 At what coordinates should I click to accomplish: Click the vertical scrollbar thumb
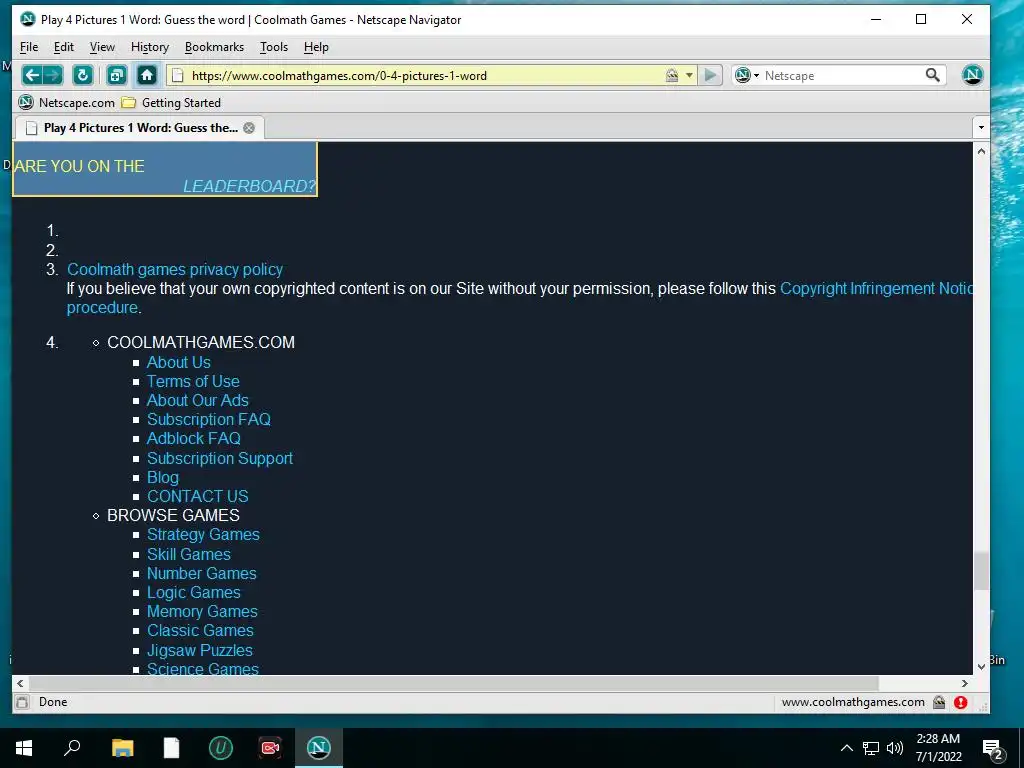coord(981,571)
